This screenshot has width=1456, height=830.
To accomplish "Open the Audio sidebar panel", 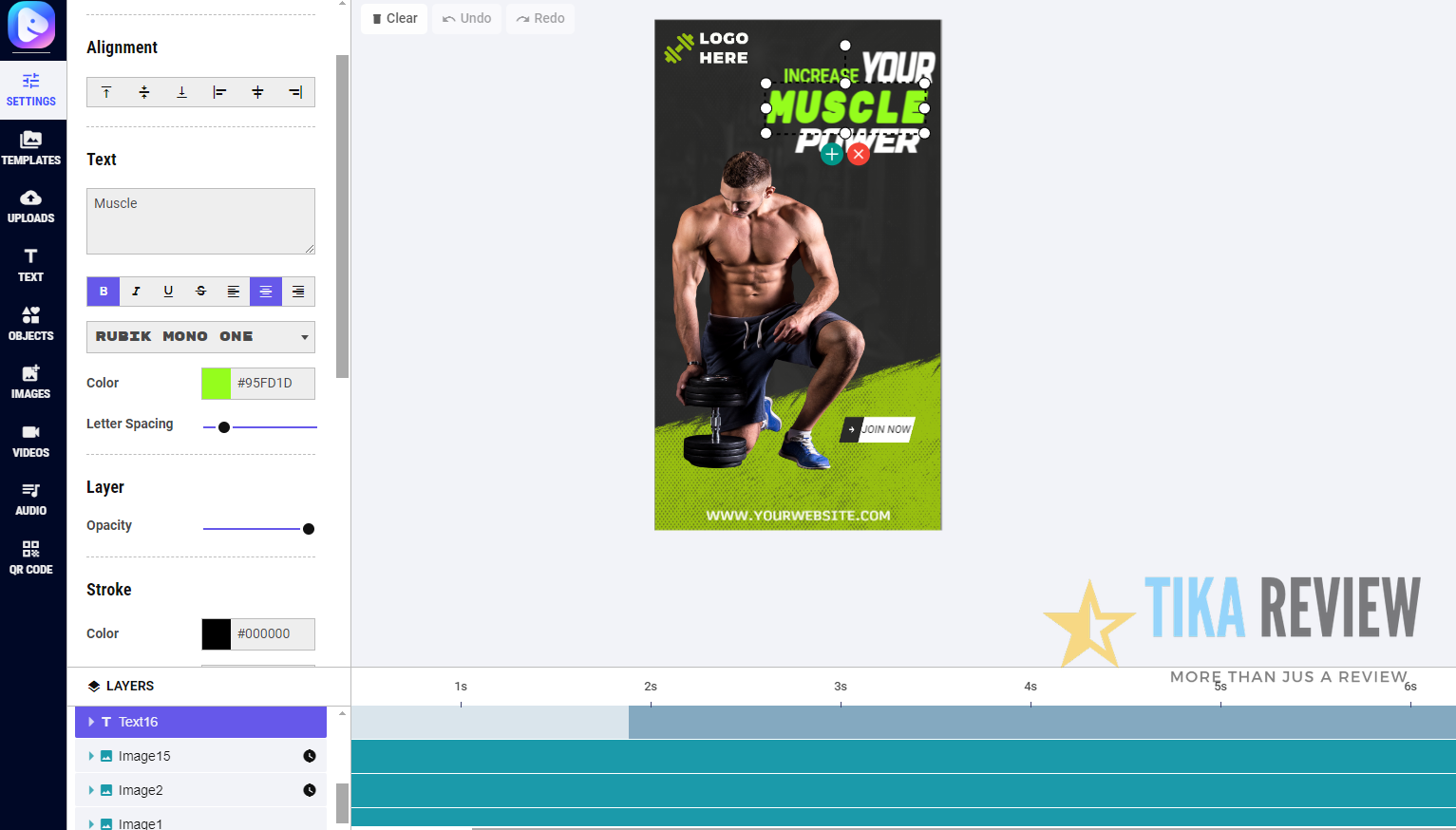I will pyautogui.click(x=31, y=499).
